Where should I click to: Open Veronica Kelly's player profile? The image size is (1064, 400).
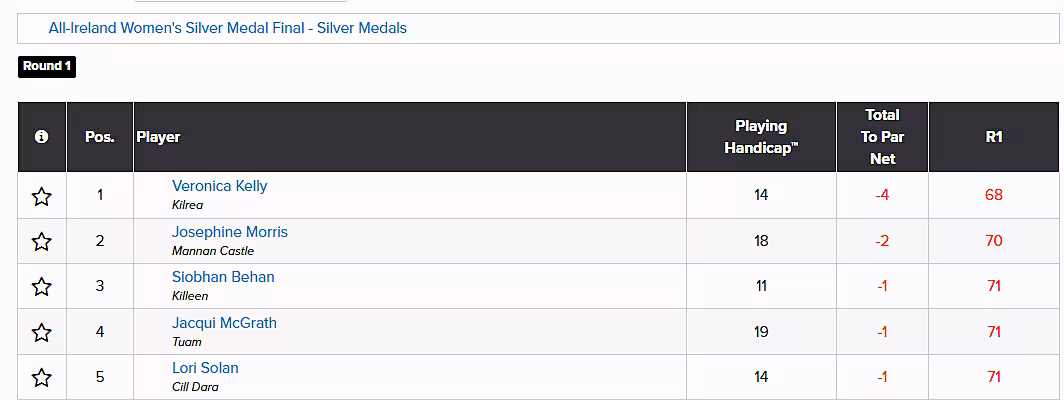point(219,186)
